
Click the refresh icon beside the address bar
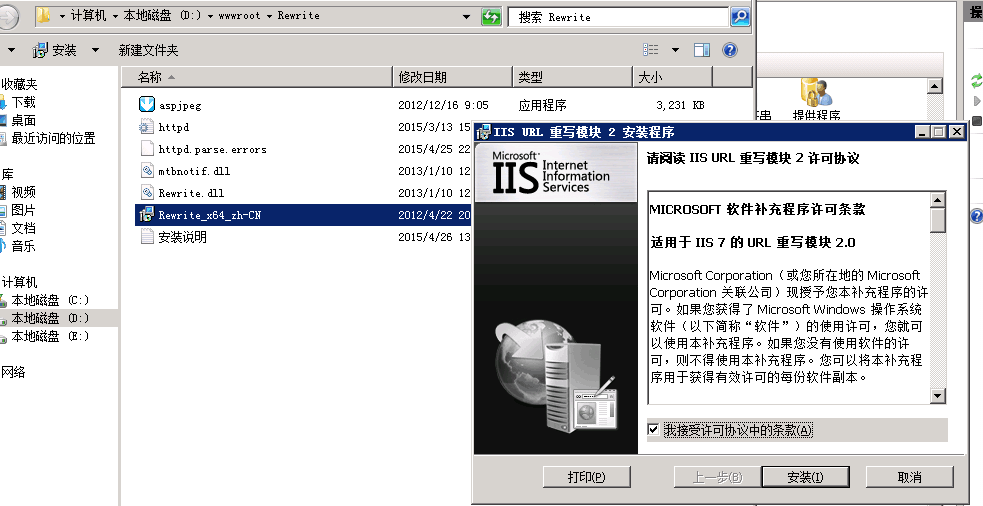click(x=492, y=17)
